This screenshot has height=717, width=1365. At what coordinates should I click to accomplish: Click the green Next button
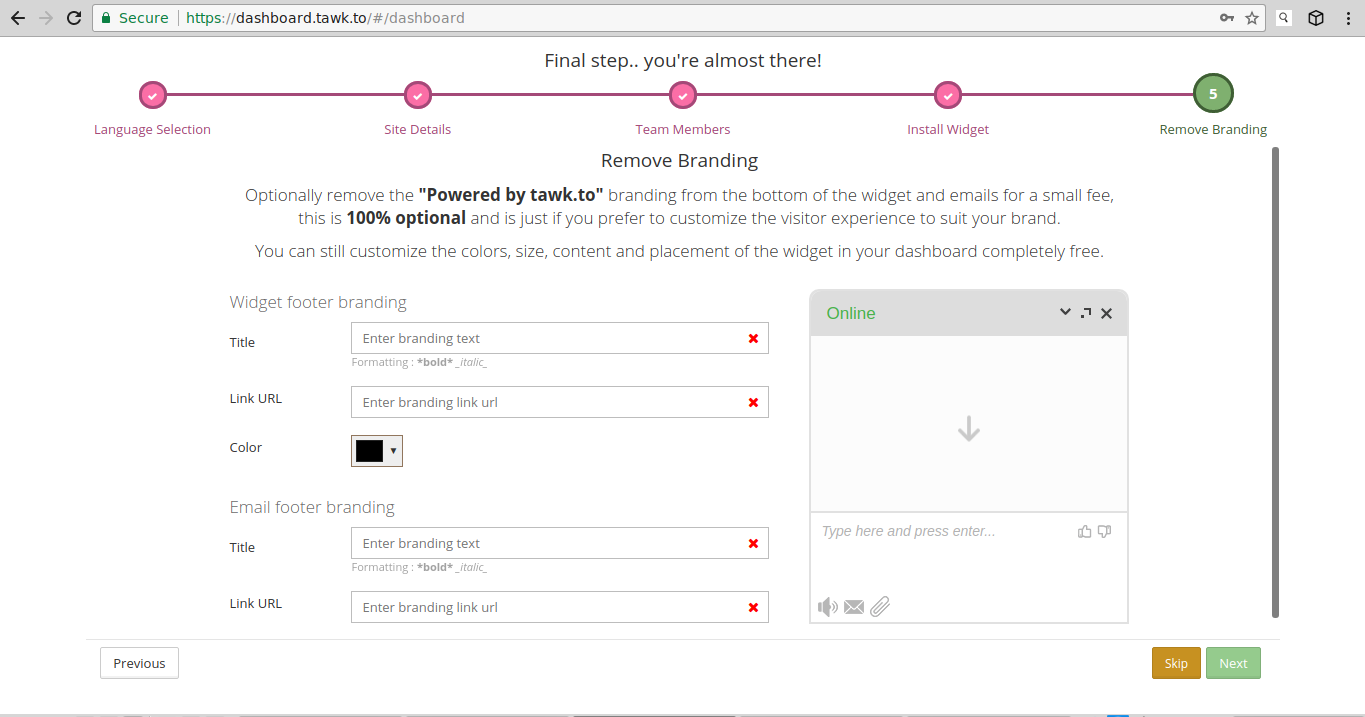coord(1233,663)
